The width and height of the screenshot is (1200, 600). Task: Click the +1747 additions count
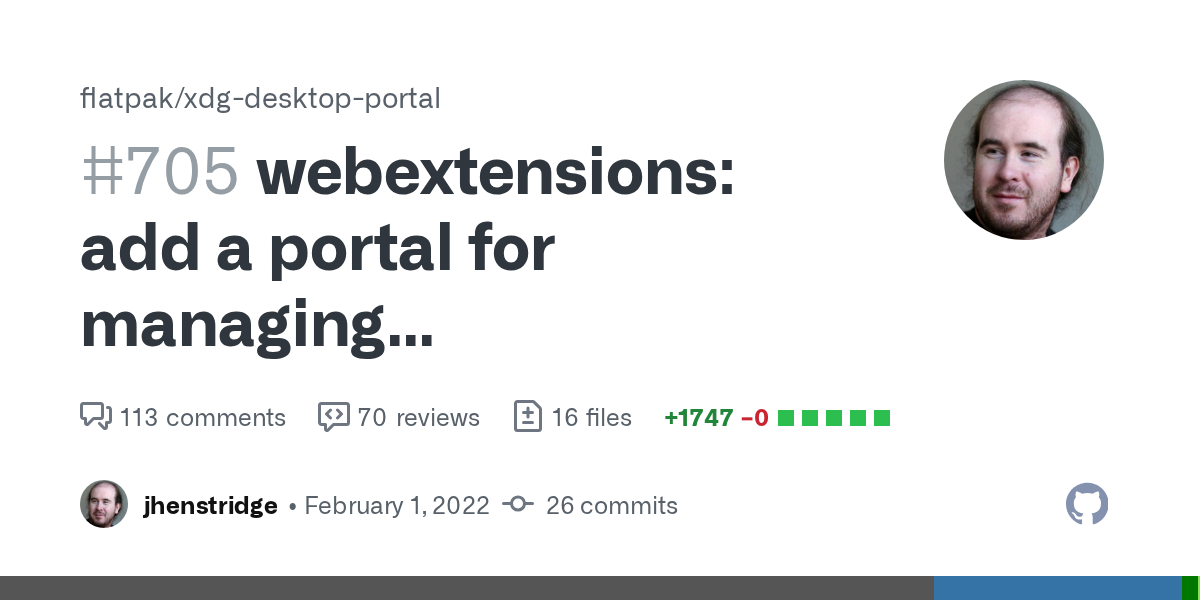pos(698,418)
